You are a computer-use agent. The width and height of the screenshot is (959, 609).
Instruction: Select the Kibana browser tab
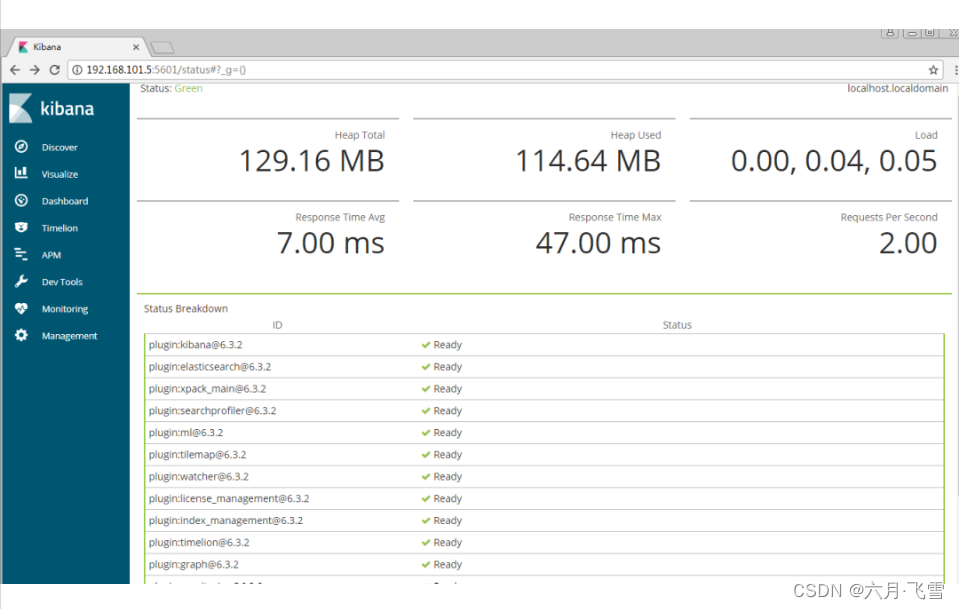76,47
